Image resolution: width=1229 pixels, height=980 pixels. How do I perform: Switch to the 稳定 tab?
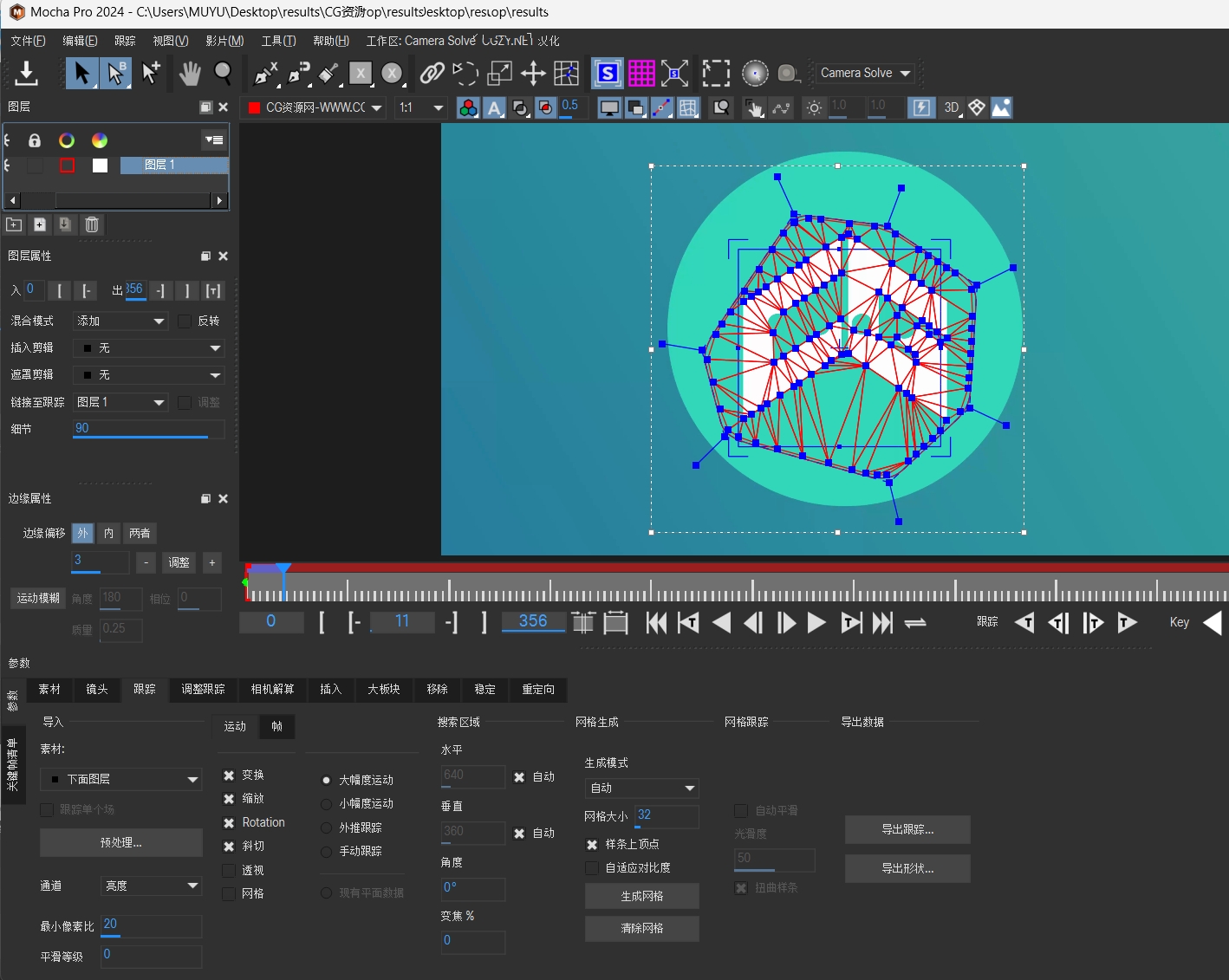[484, 690]
